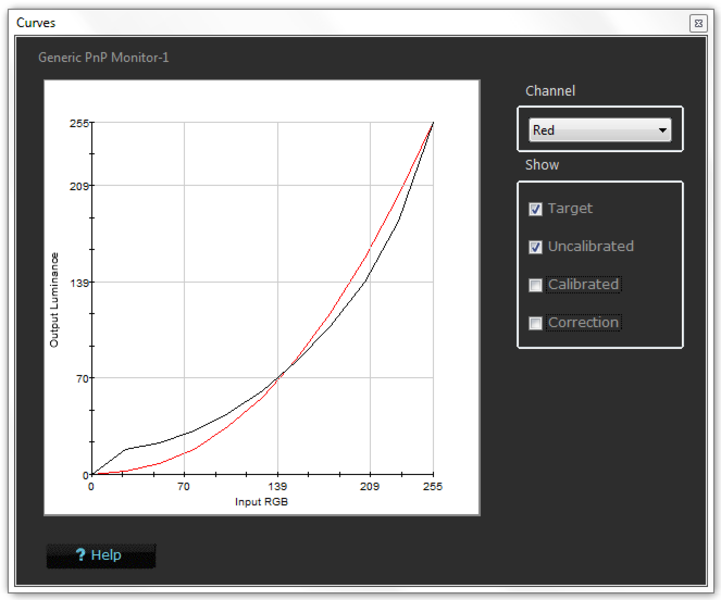Click the Curves title bar text
The image size is (721, 600).
coord(36,22)
